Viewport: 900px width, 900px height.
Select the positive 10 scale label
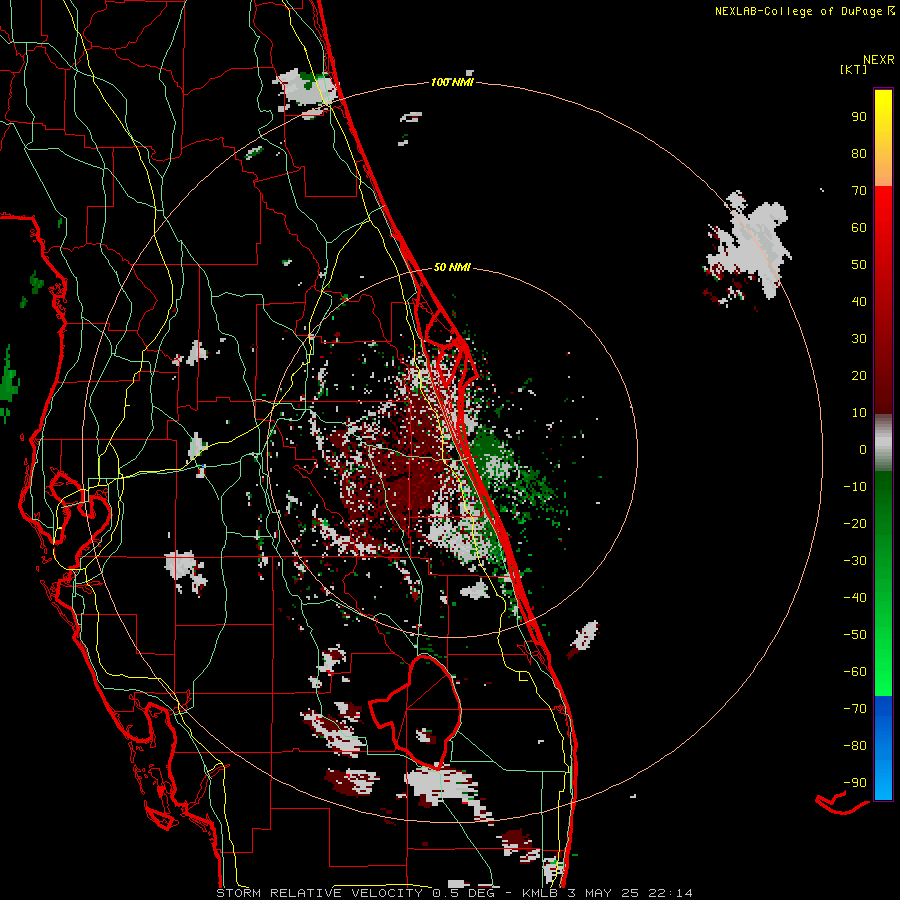click(x=859, y=413)
